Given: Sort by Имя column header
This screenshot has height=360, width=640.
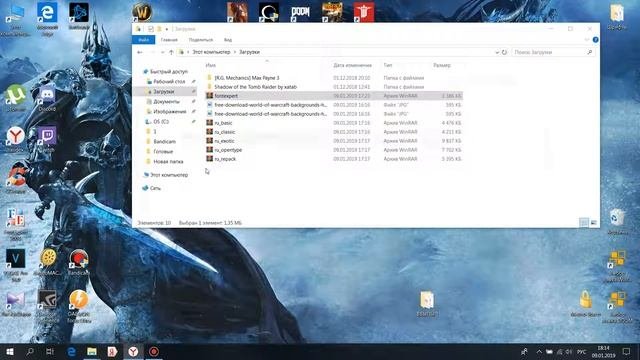Looking at the screenshot, I should click(211, 65).
